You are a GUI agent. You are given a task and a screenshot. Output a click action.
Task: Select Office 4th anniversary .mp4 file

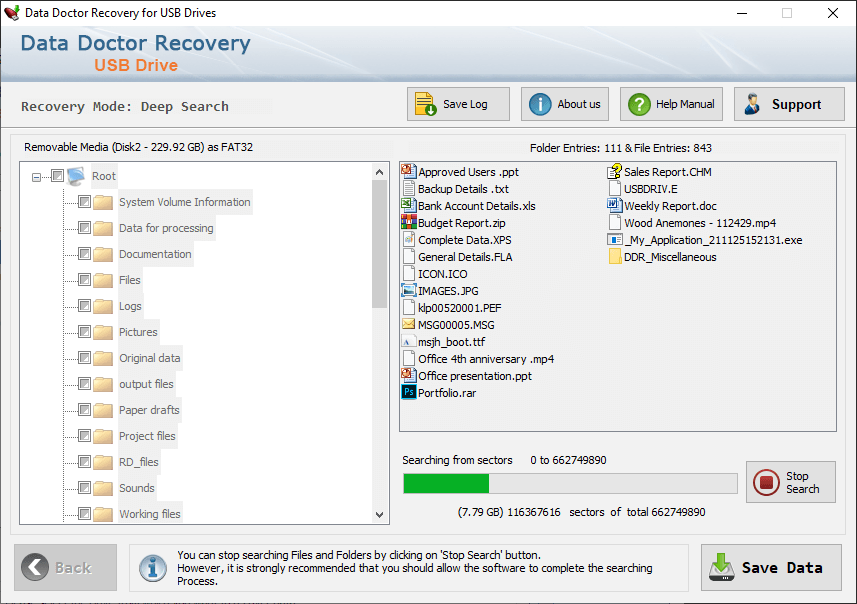486,359
